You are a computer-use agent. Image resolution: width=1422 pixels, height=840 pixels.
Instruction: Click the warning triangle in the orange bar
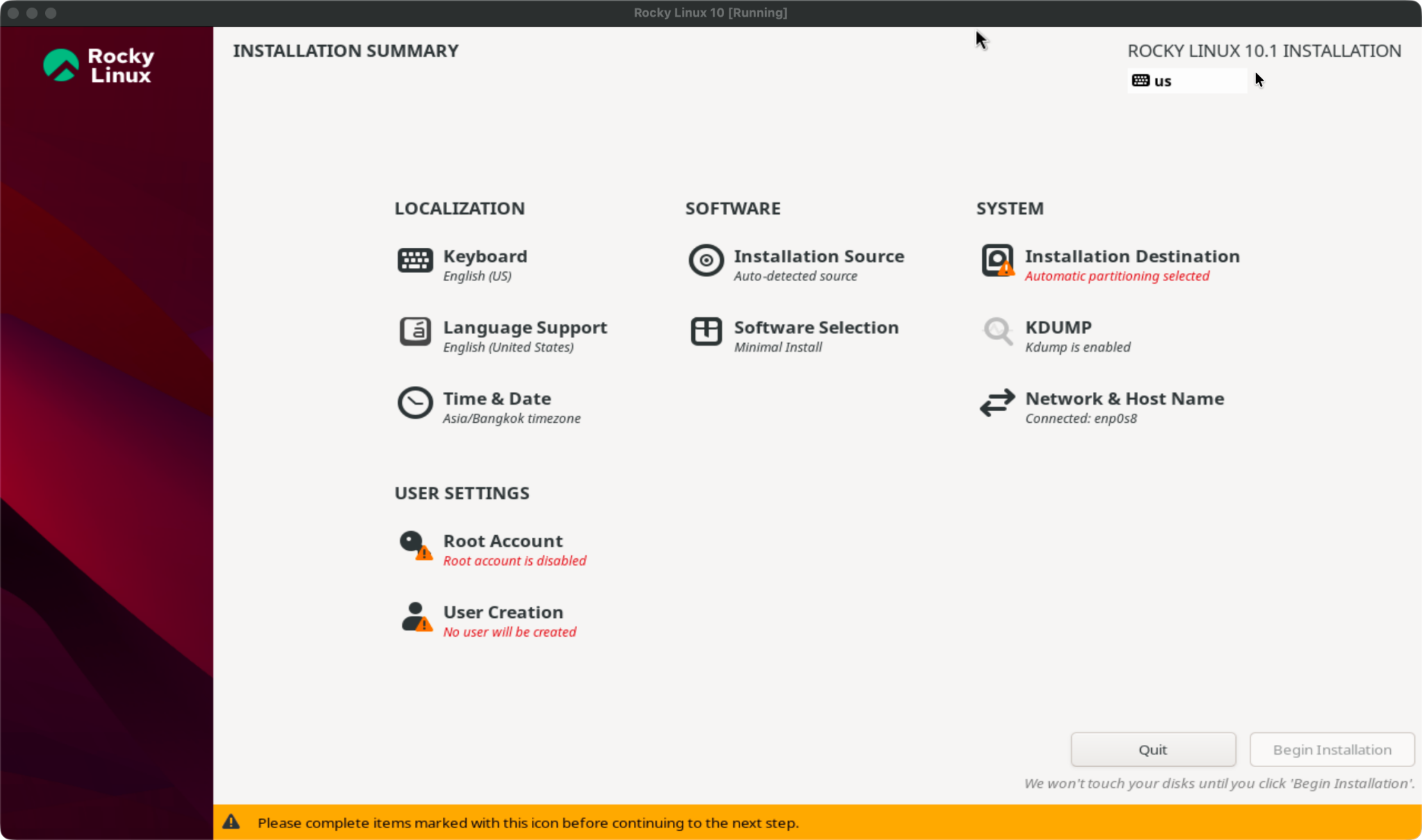point(231,823)
